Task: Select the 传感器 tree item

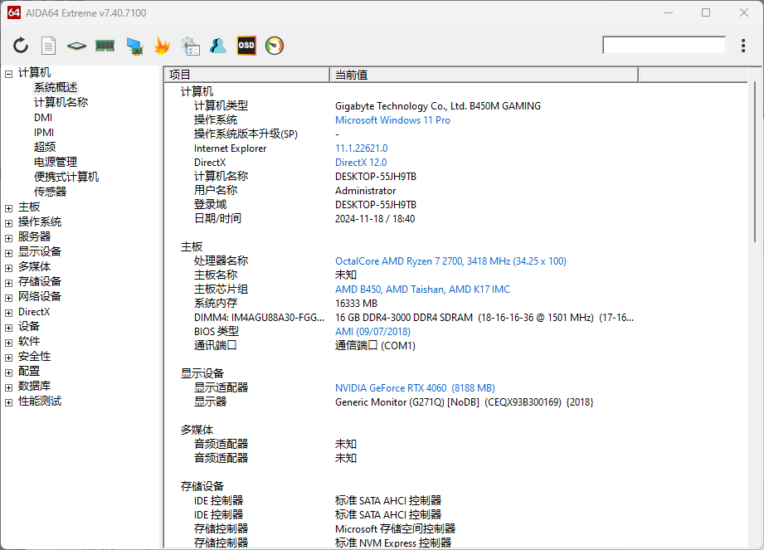Action: (x=50, y=191)
